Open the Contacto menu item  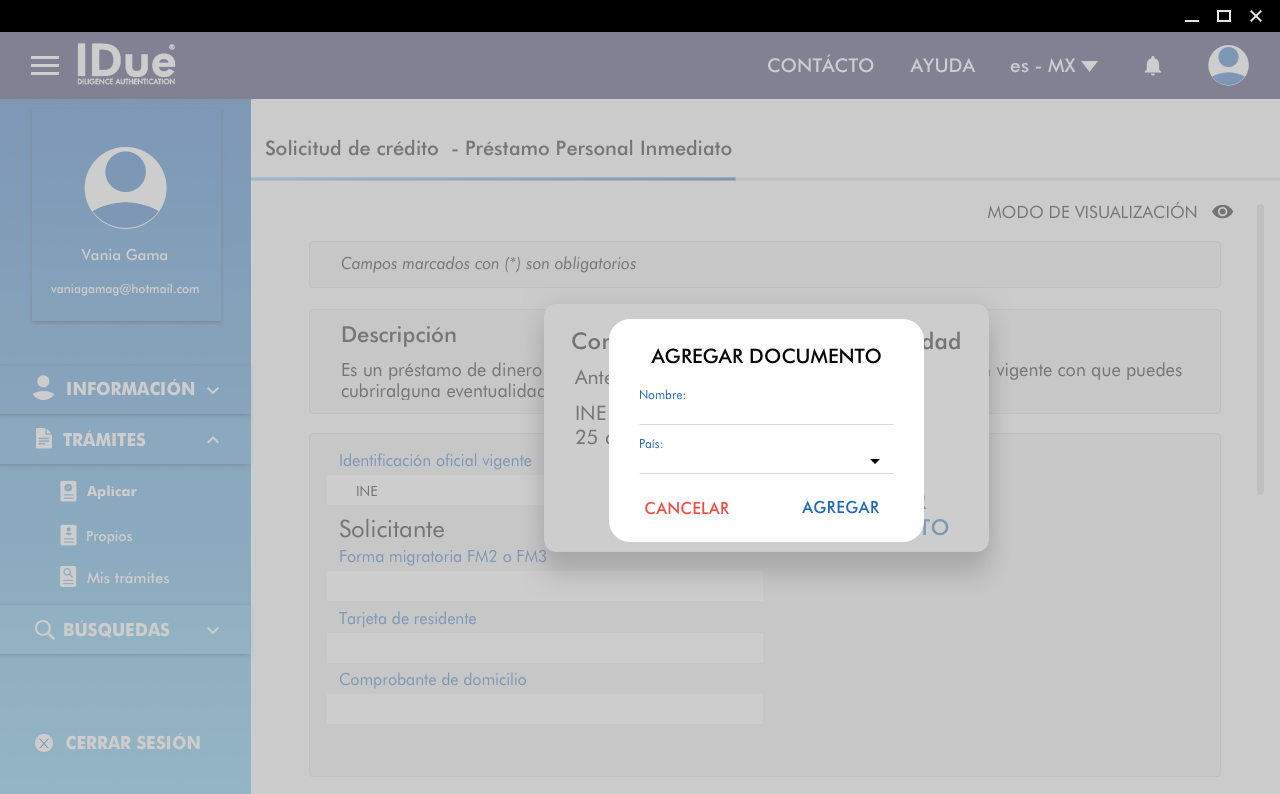coord(820,66)
